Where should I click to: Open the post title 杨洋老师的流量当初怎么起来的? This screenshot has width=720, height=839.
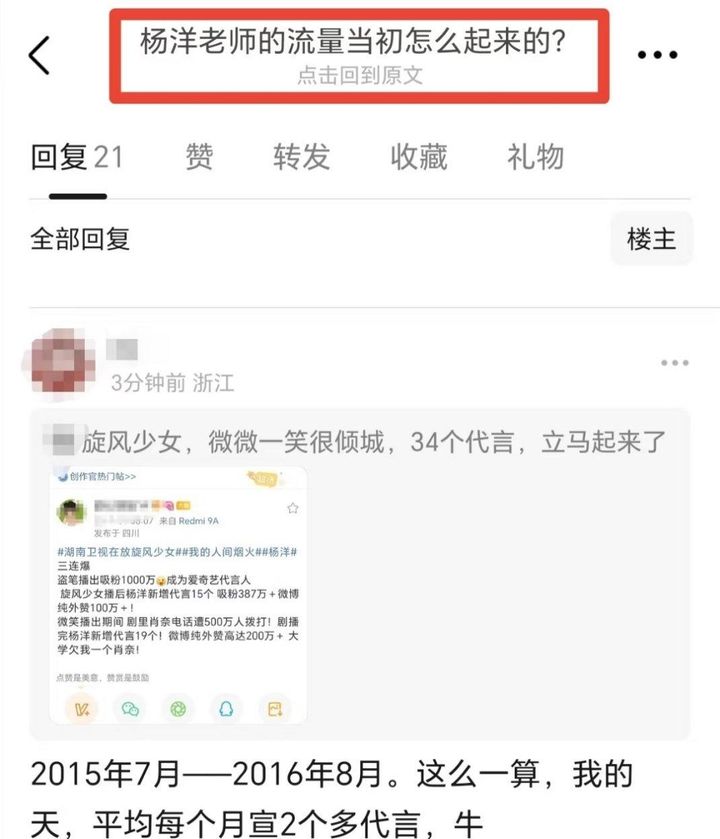click(x=353, y=41)
